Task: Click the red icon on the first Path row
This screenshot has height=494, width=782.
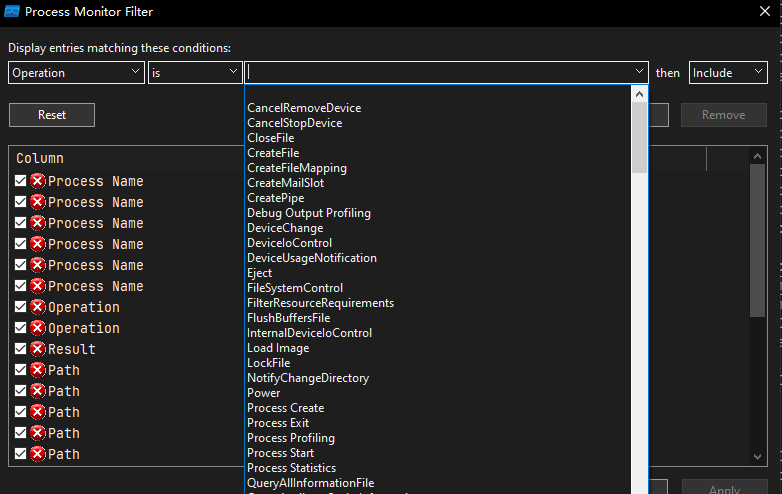Action: 38,370
